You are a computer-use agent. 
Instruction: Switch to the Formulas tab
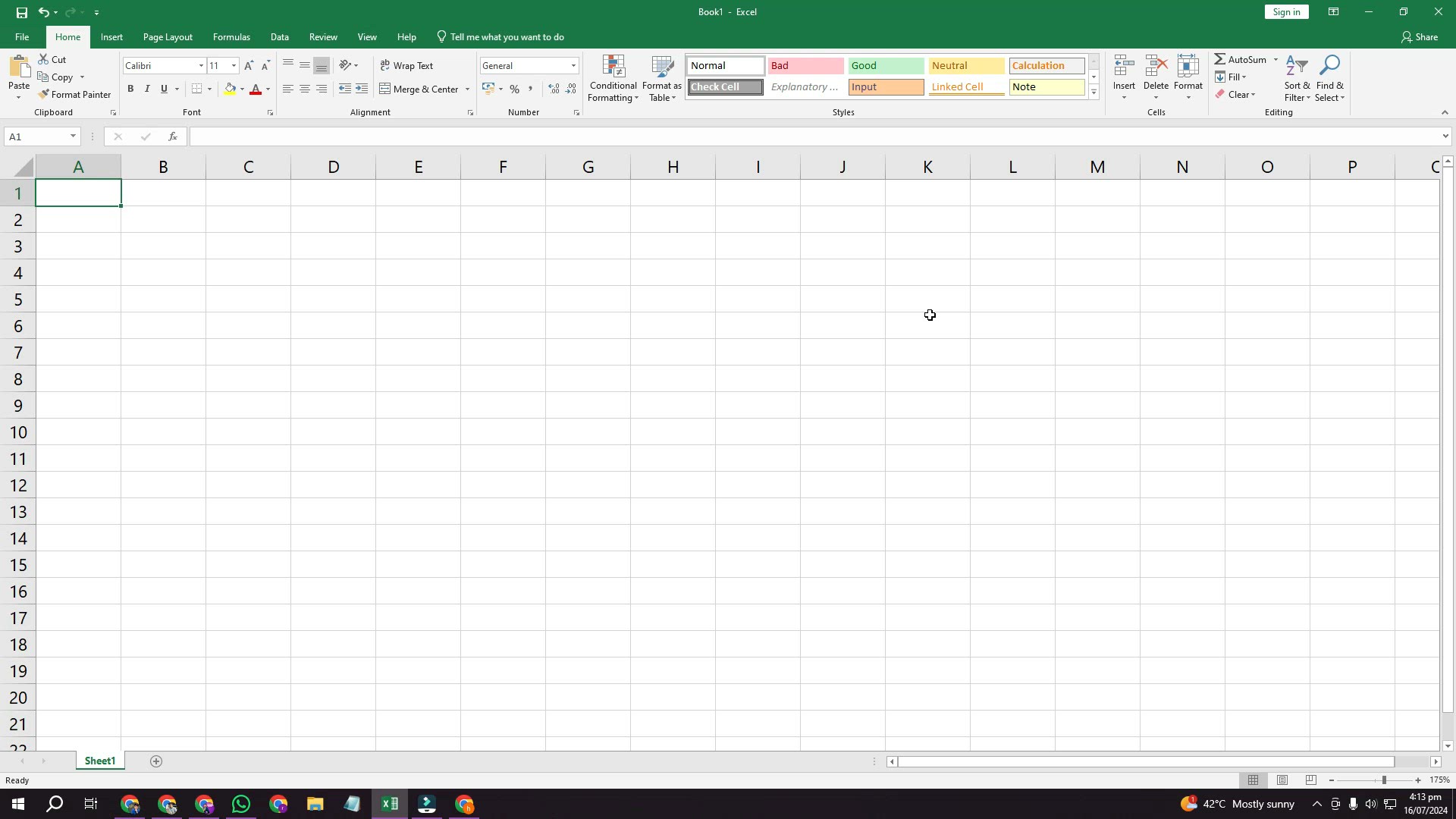(231, 37)
